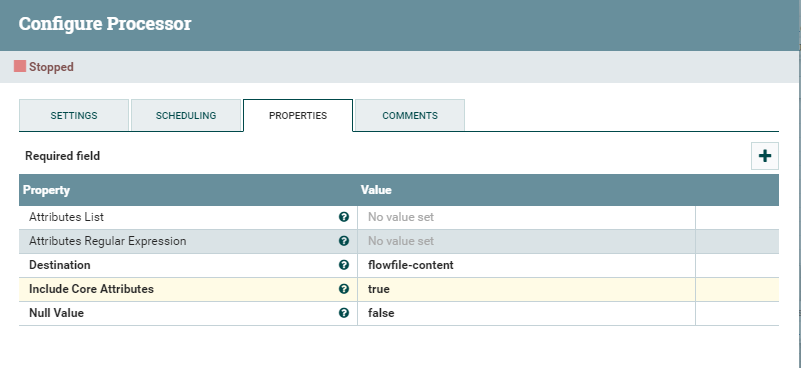Select the Include Core Attributes property name
This screenshot has height=368, width=801.
91,289
